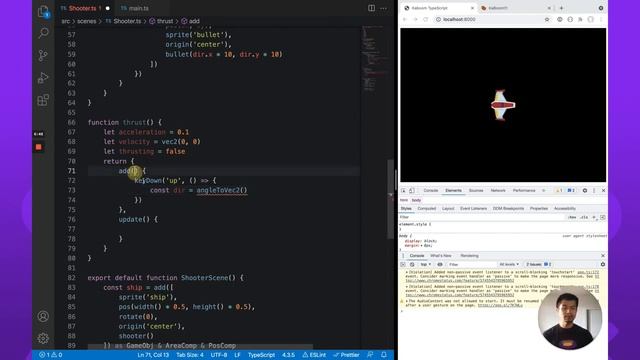Open the Accounts menu in the activity bar
Viewport: 640px width, 360px height.
pos(43,316)
